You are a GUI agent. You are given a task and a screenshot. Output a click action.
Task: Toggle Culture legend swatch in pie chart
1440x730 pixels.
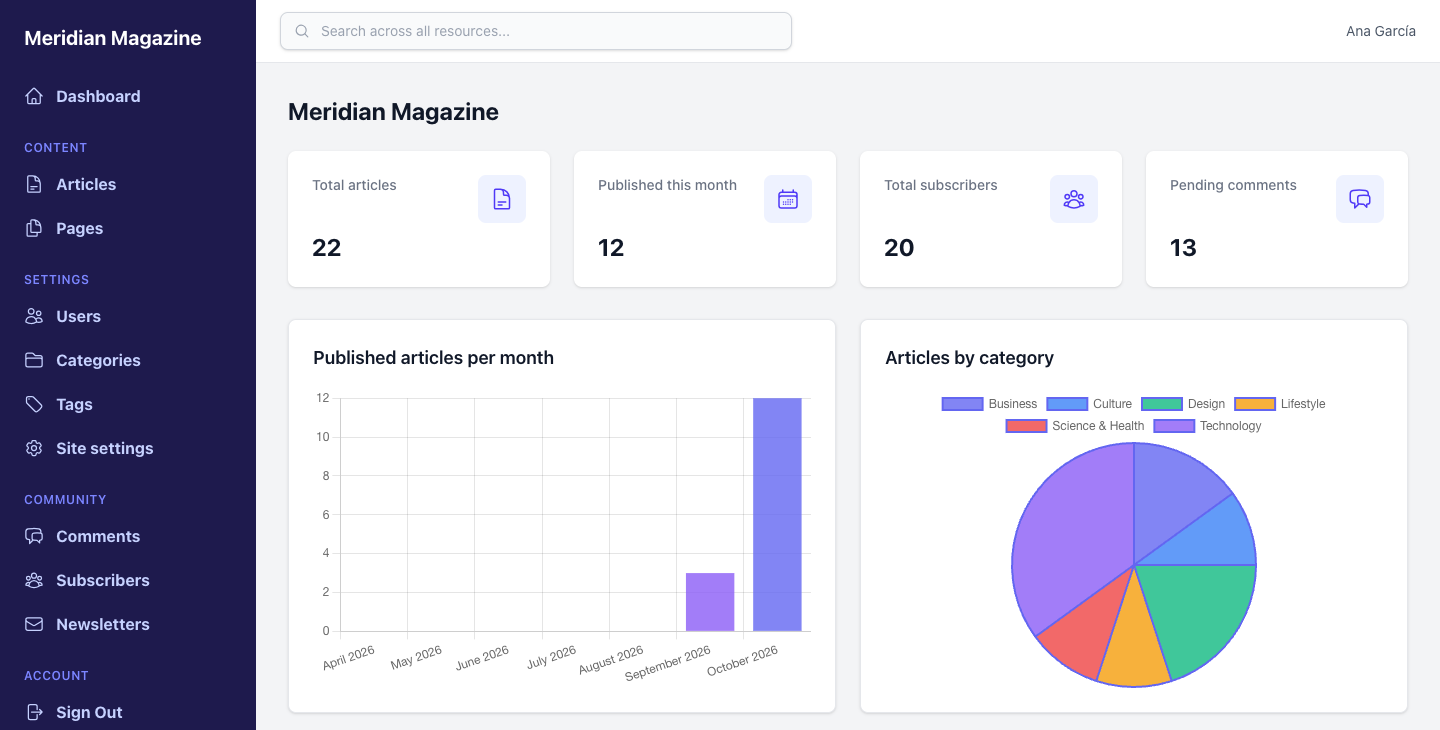pos(1067,404)
